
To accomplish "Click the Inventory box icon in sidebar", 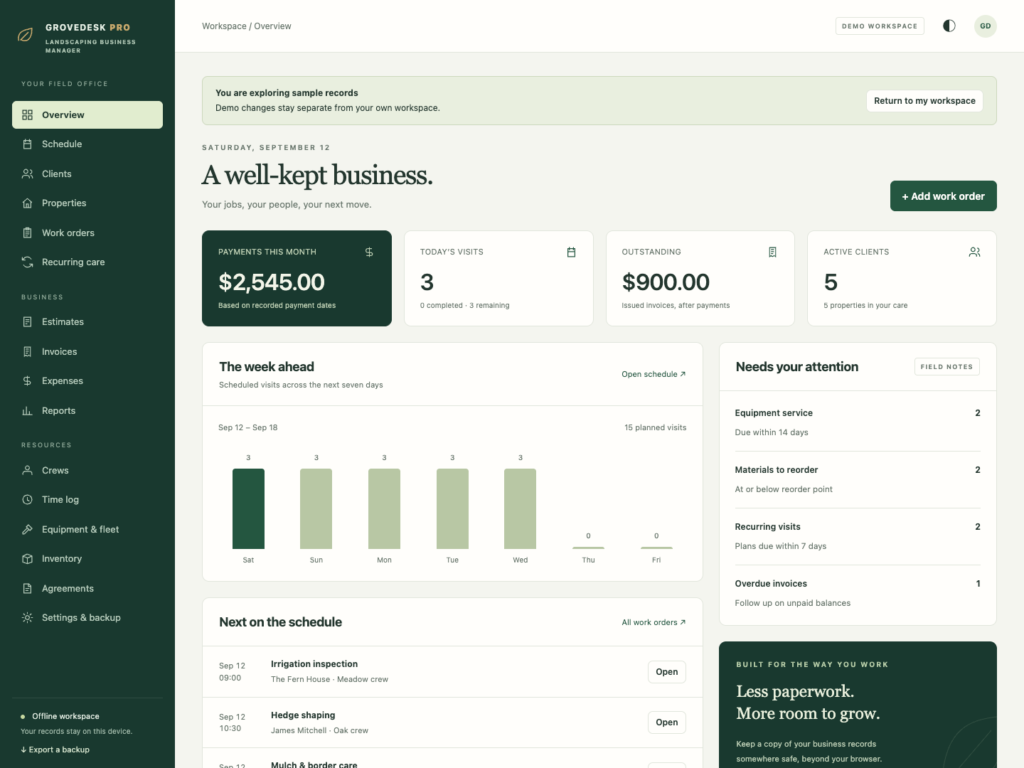I will click(27, 559).
